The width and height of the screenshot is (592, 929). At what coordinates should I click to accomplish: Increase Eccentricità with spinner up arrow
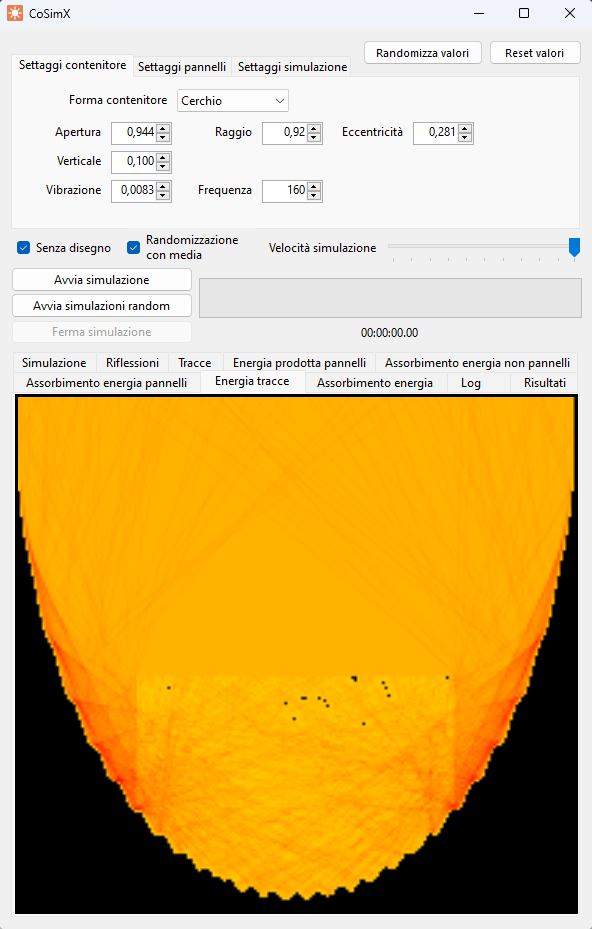(466, 128)
